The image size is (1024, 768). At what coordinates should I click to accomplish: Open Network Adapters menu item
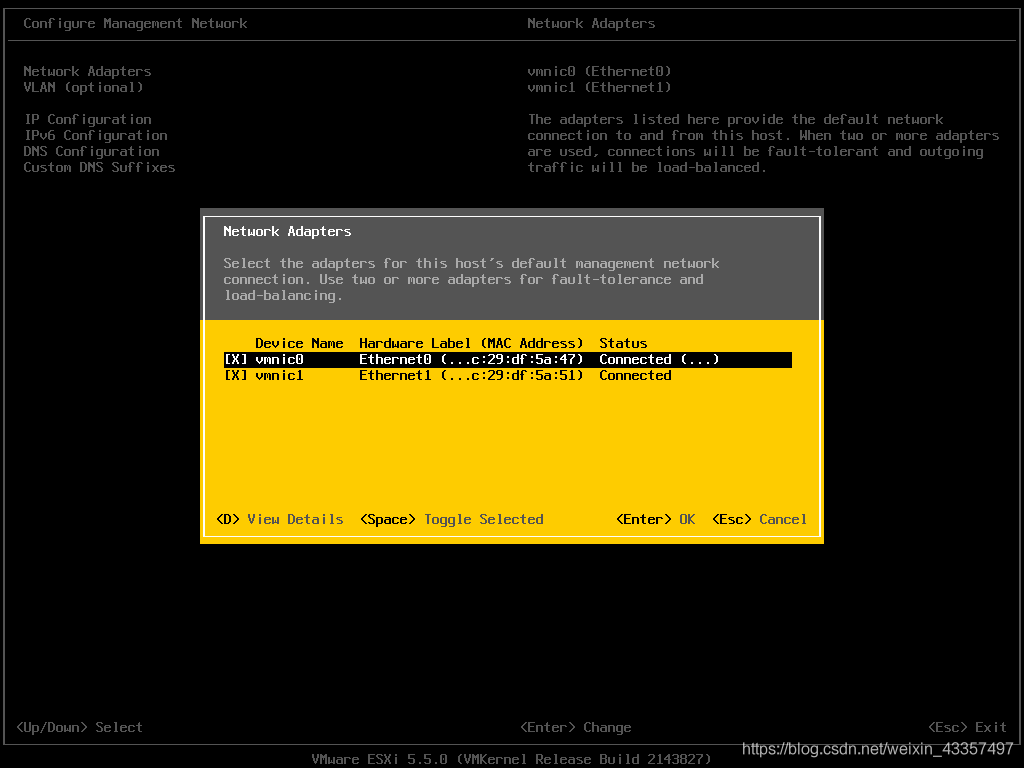[x=87, y=72]
